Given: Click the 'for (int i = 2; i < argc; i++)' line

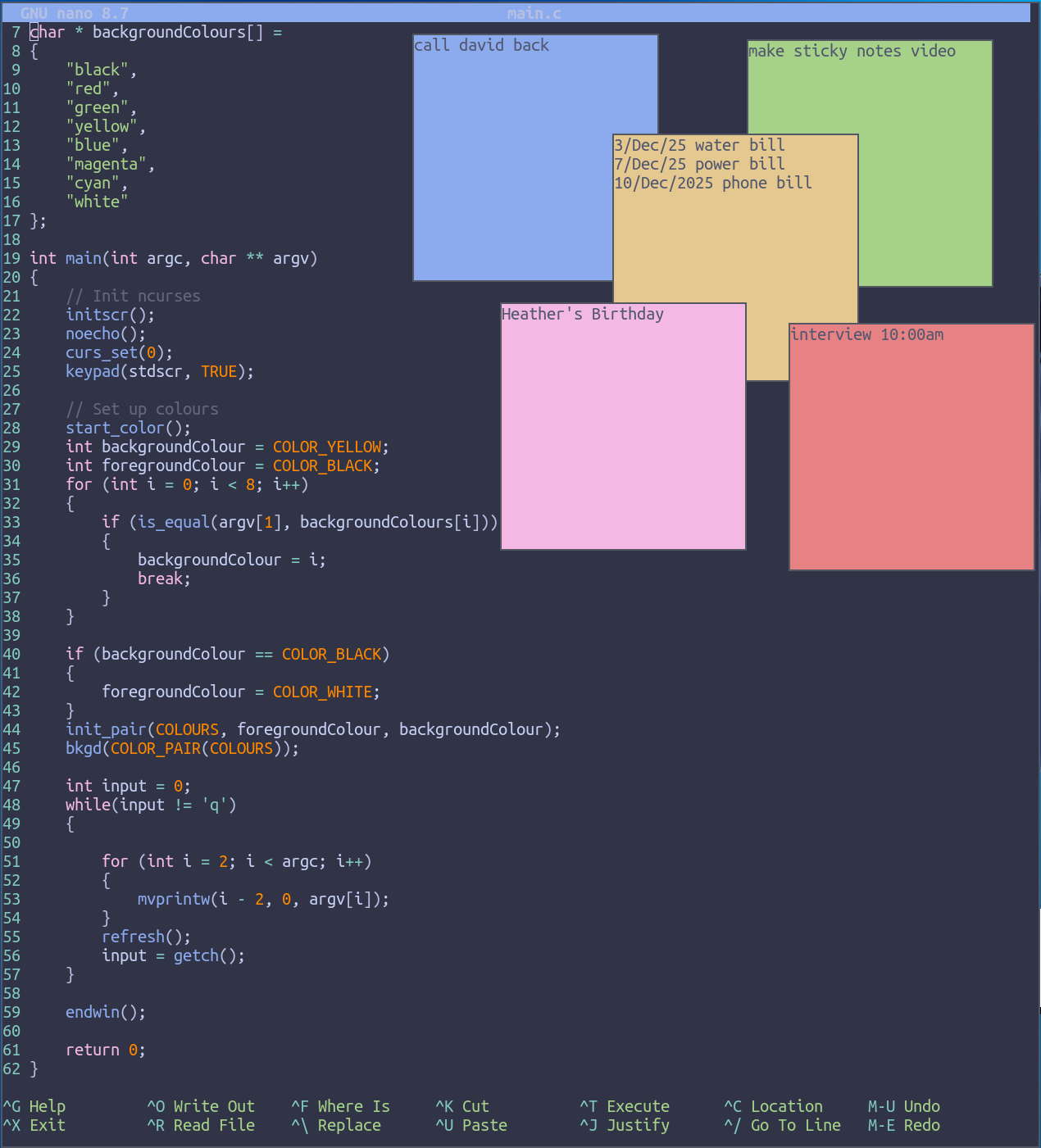Looking at the screenshot, I should [237, 861].
